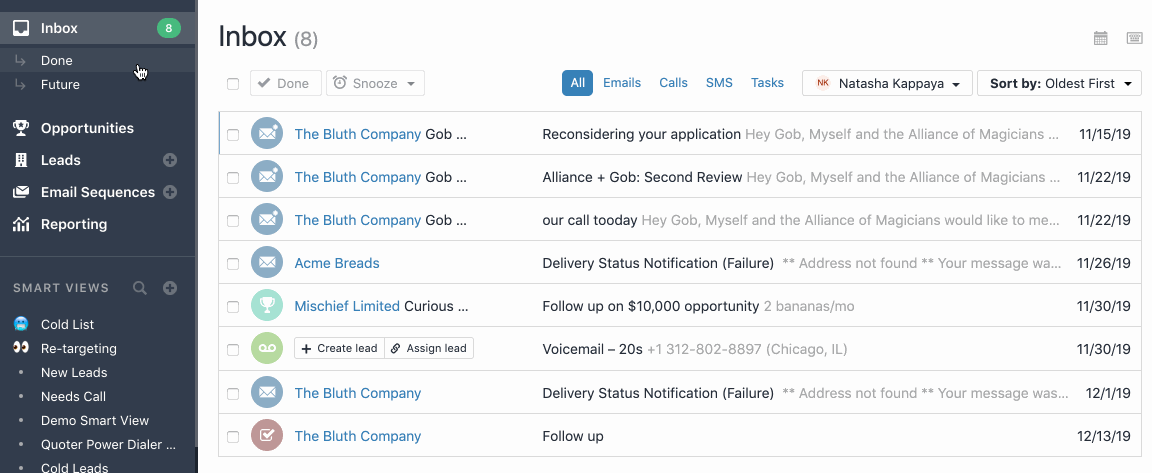Add new Email Sequence with plus icon
Viewport: 1152px width, 473px height.
coord(170,192)
